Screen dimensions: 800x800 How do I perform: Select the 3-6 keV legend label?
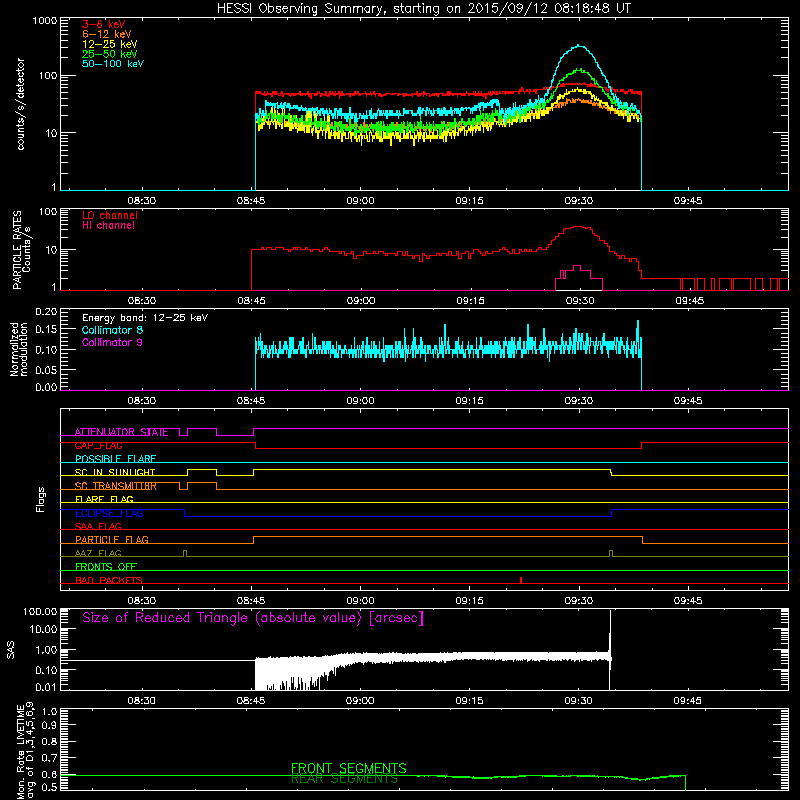(104, 24)
